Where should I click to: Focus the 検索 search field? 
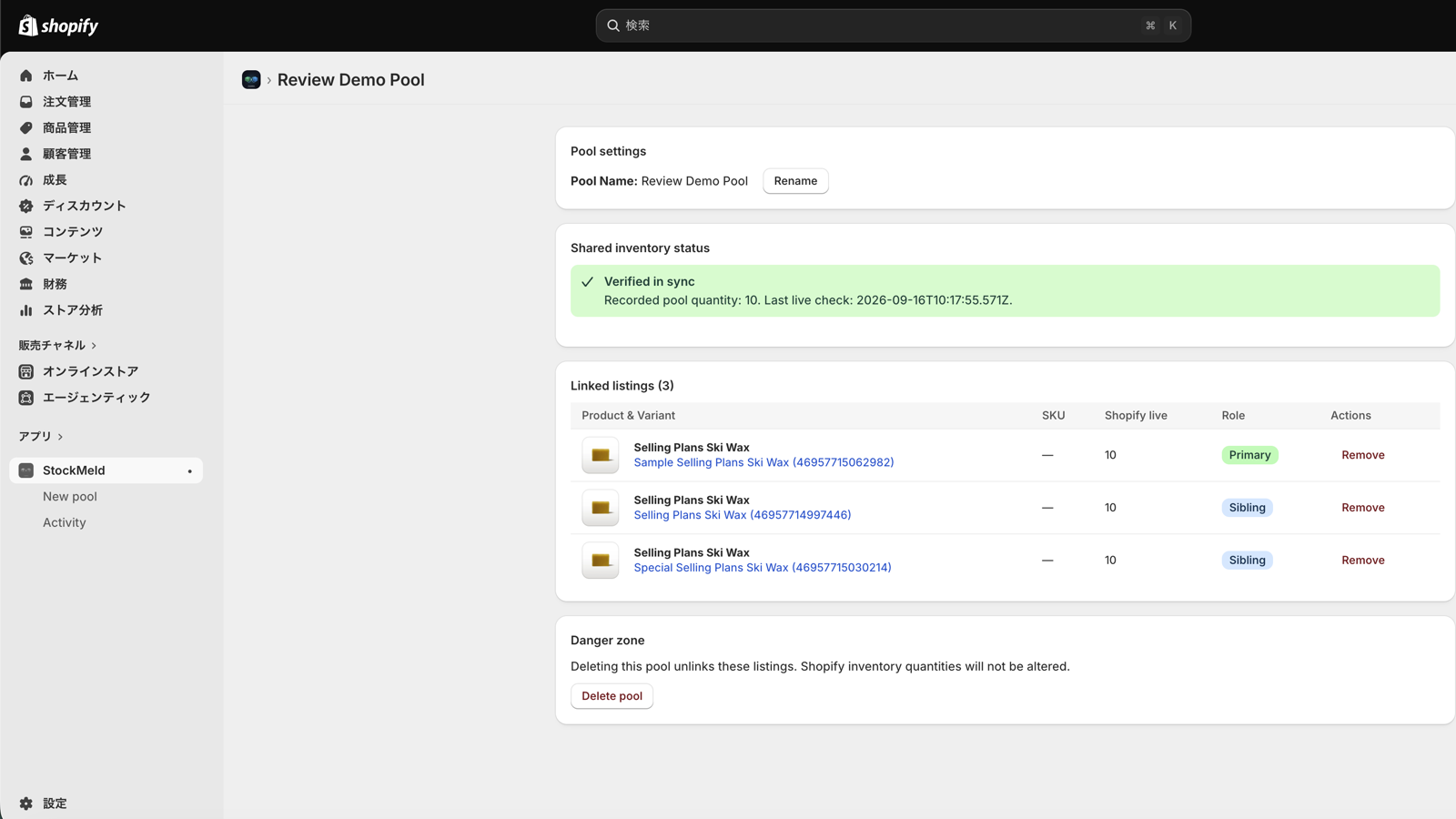tap(893, 25)
